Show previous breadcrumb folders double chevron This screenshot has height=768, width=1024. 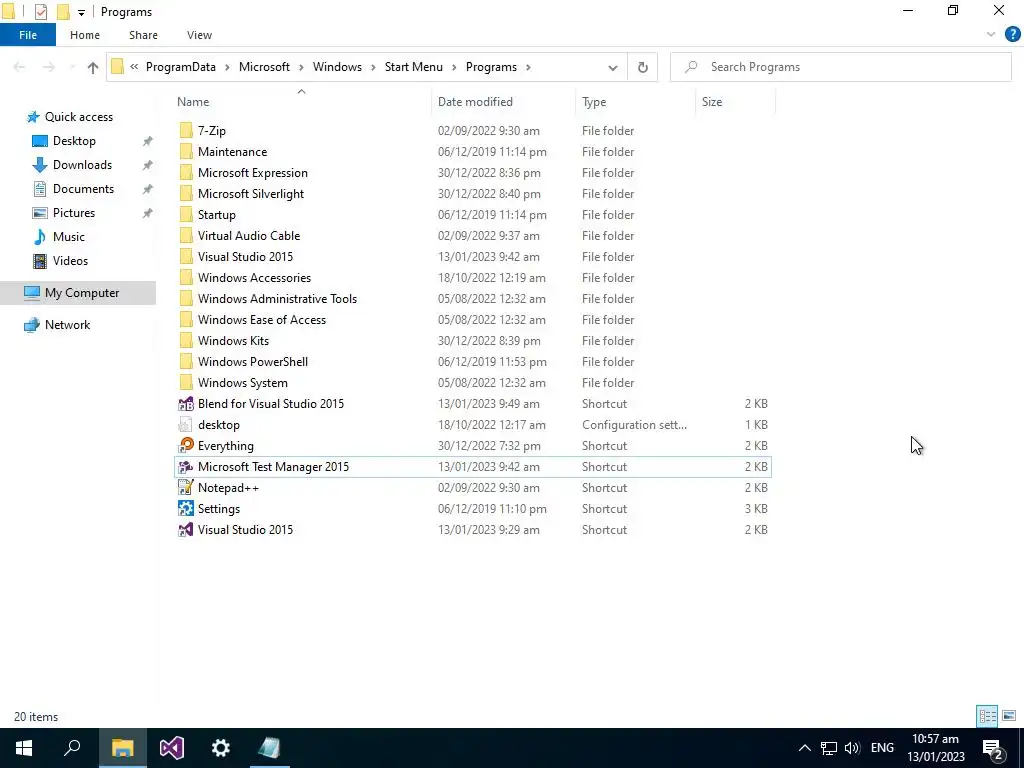click(134, 67)
